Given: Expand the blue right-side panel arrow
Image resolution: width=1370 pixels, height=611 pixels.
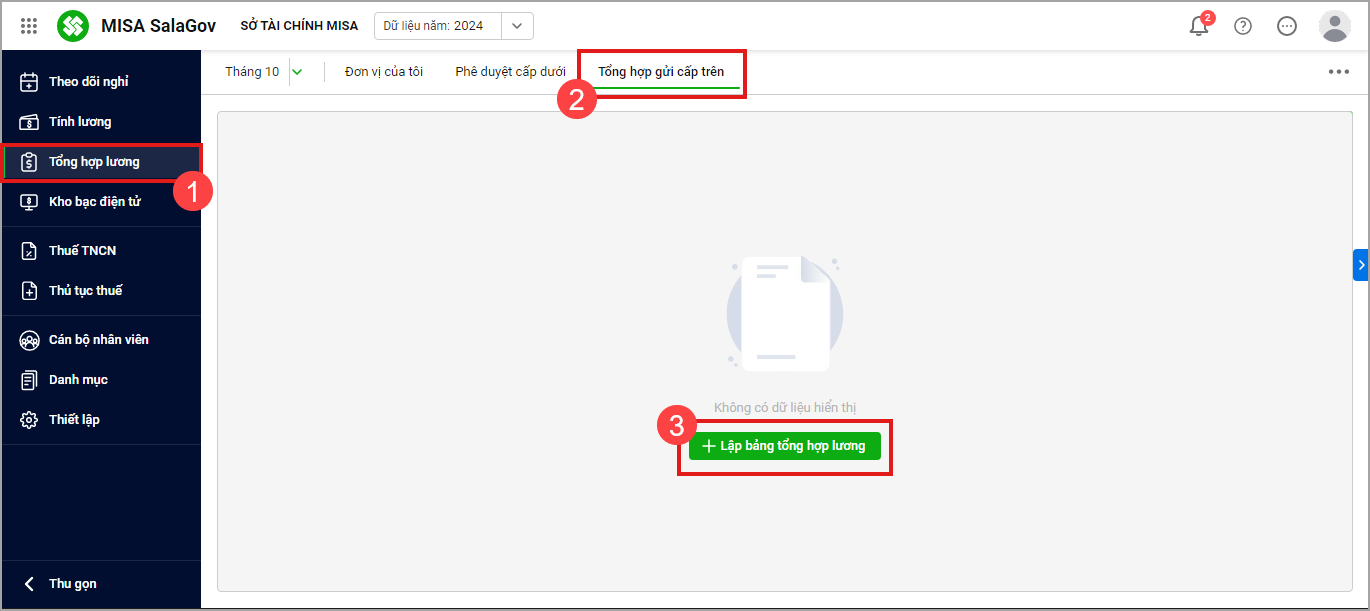Looking at the screenshot, I should coord(1360,265).
